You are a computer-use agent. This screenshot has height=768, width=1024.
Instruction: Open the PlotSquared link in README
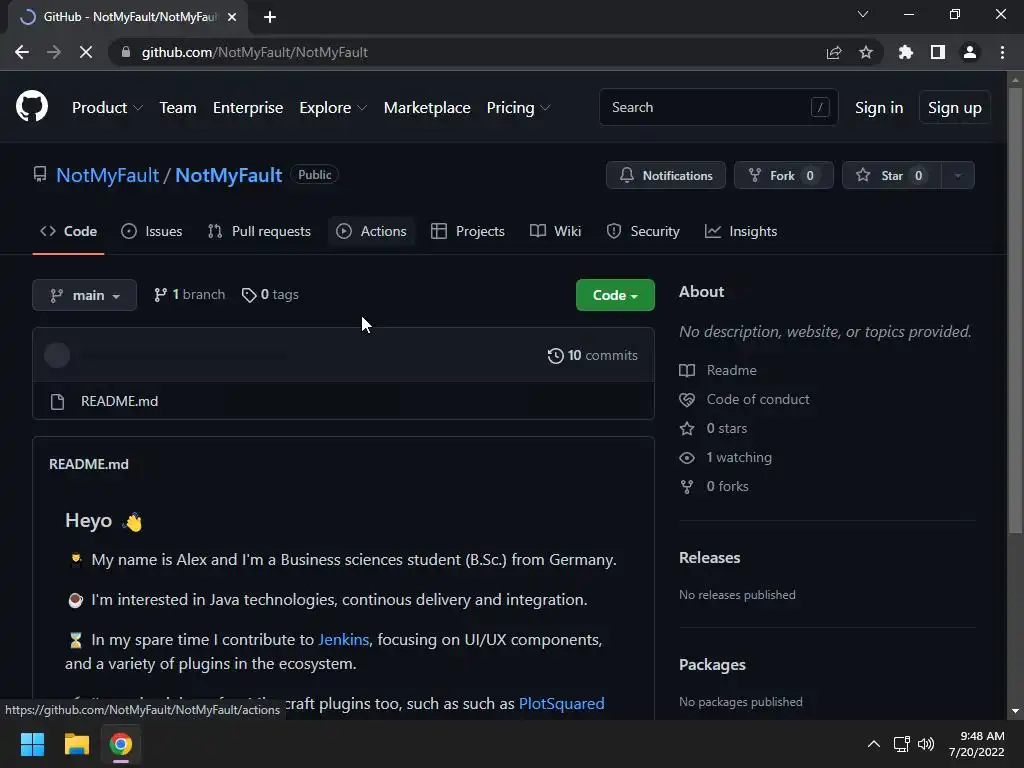click(562, 703)
